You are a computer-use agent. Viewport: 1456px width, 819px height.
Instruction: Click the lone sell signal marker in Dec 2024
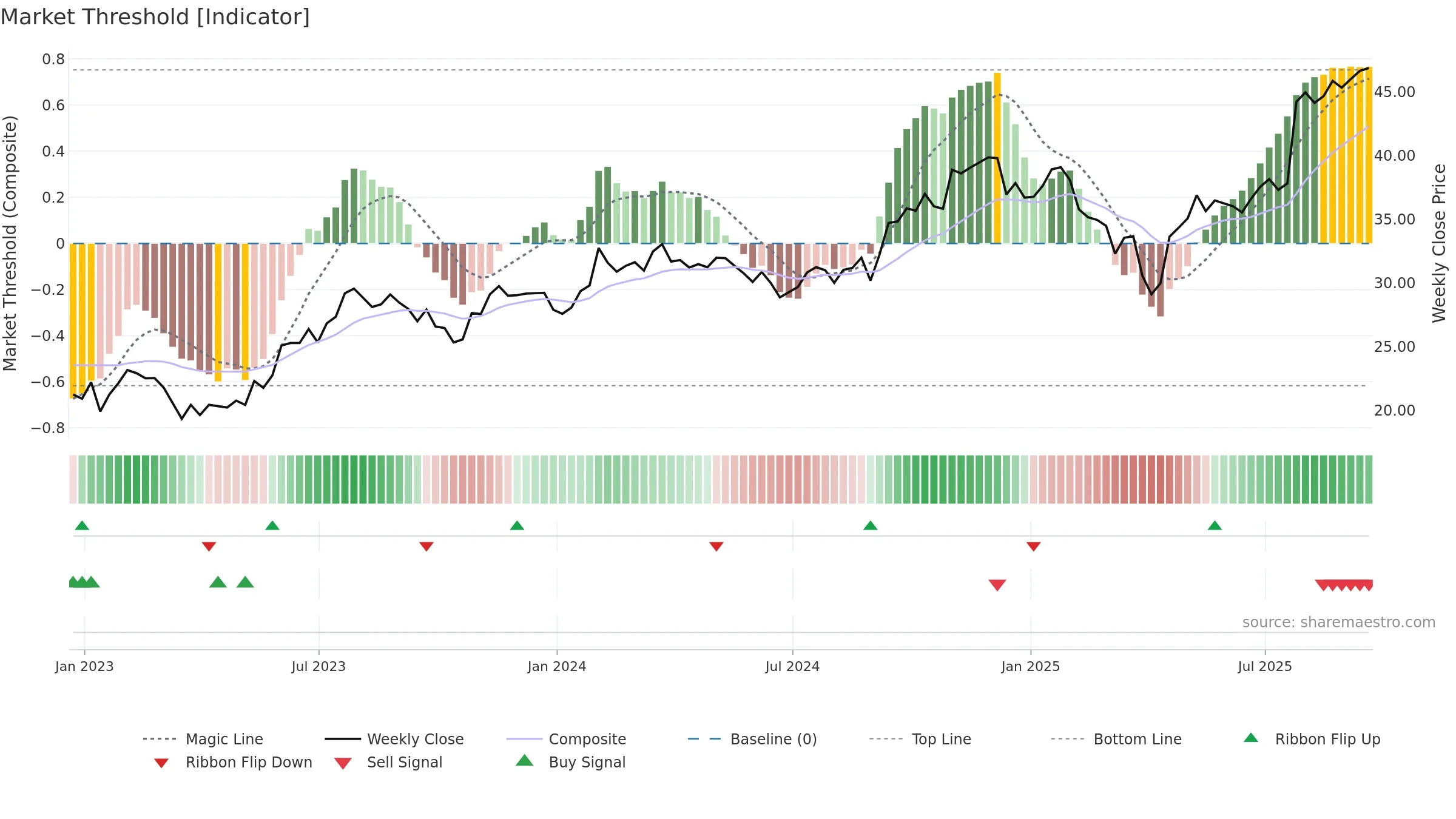997,585
